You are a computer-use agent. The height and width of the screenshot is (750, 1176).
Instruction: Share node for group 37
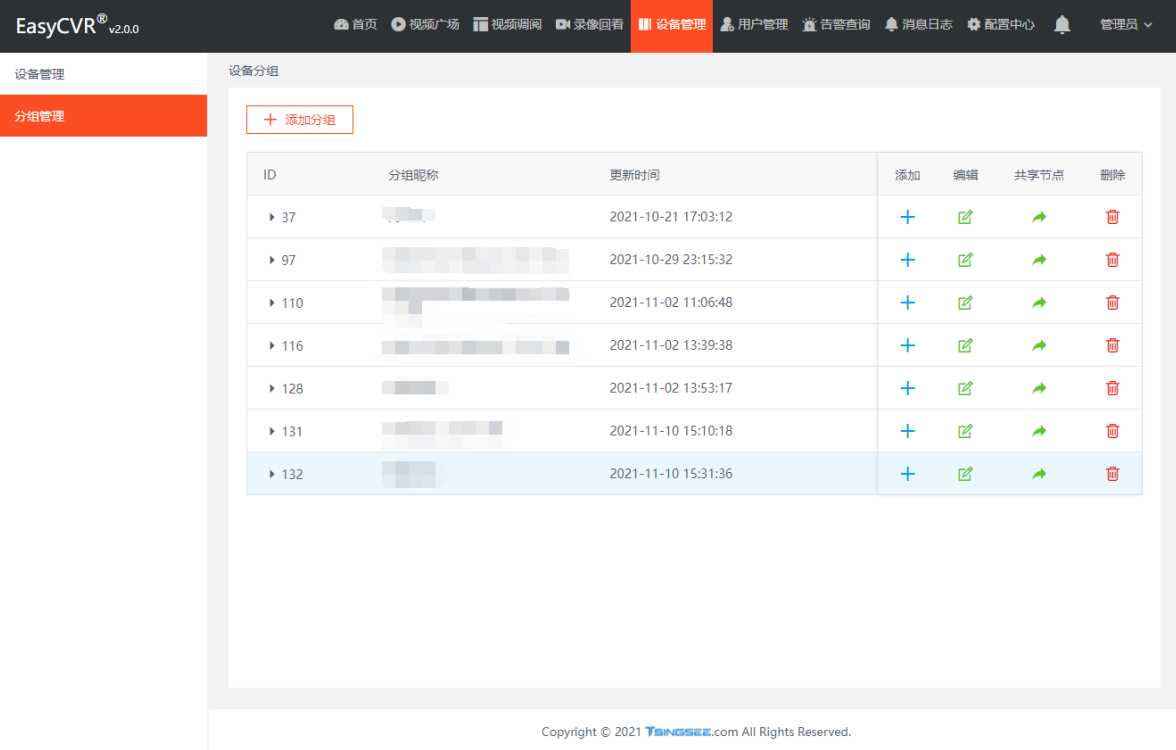1039,218
